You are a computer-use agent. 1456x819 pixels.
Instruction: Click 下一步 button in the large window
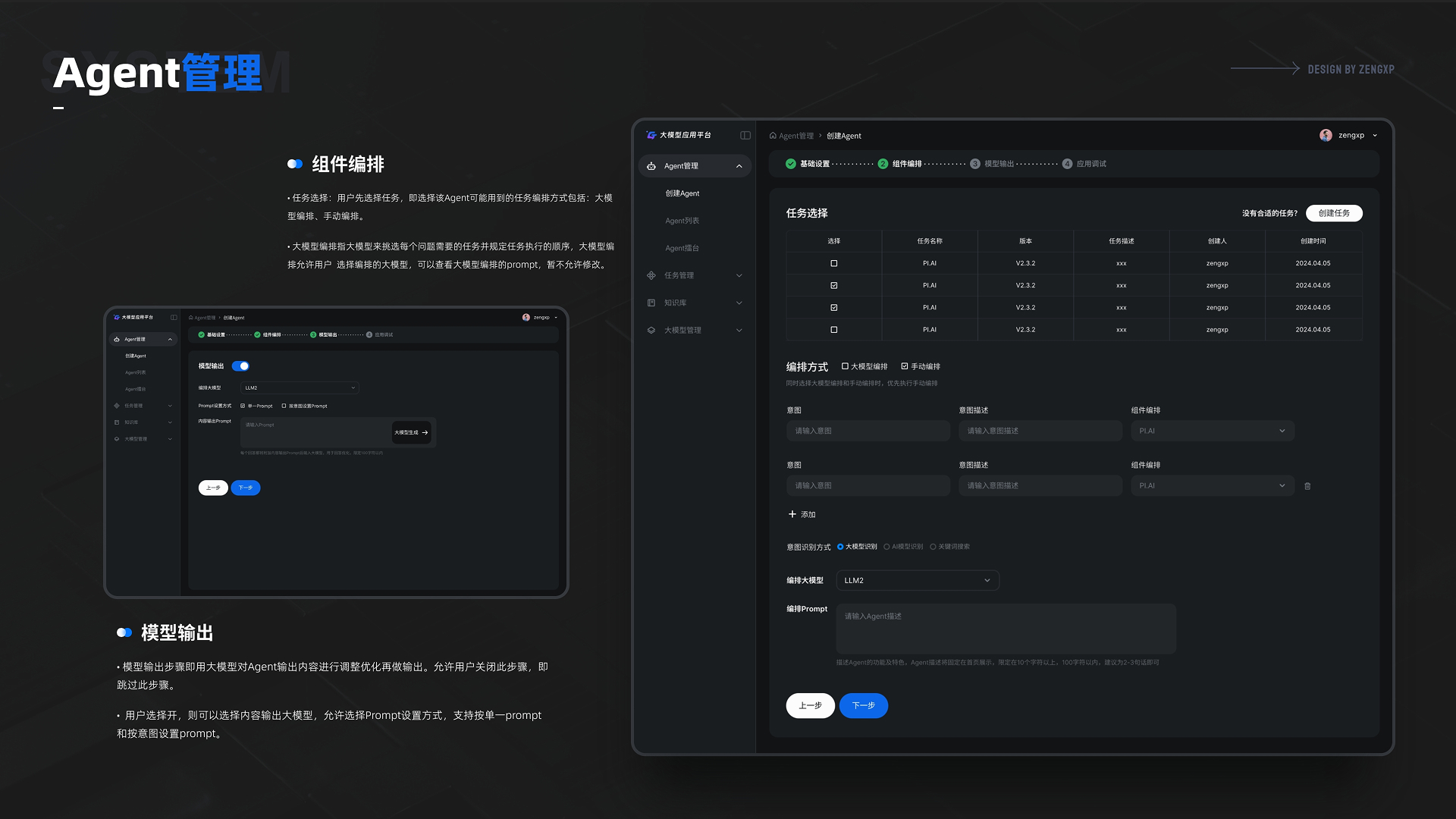[x=863, y=705]
